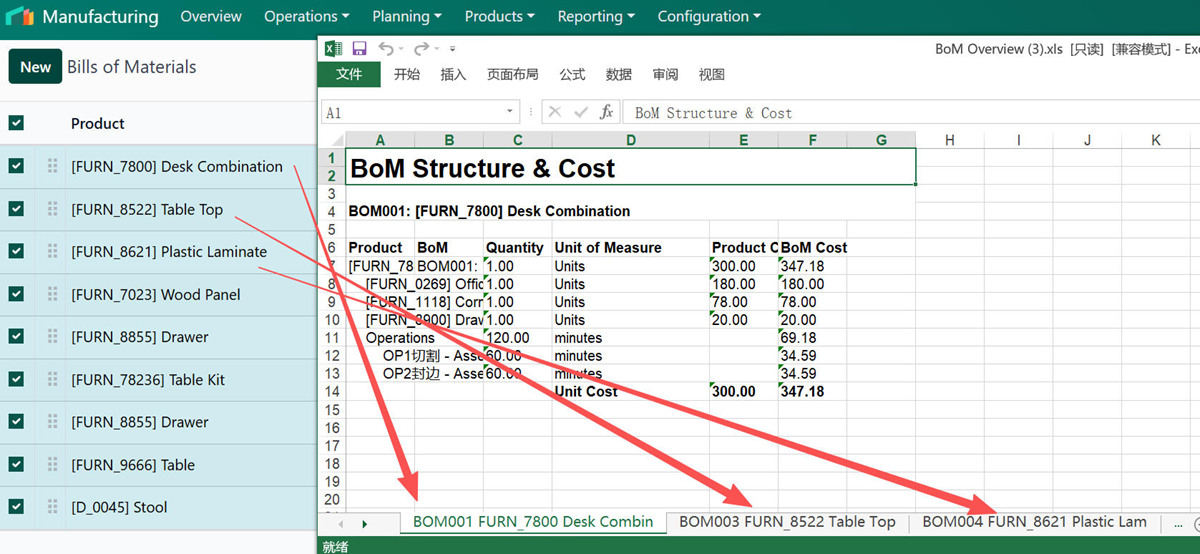
Task: Click the fx insert function icon
Action: click(606, 113)
